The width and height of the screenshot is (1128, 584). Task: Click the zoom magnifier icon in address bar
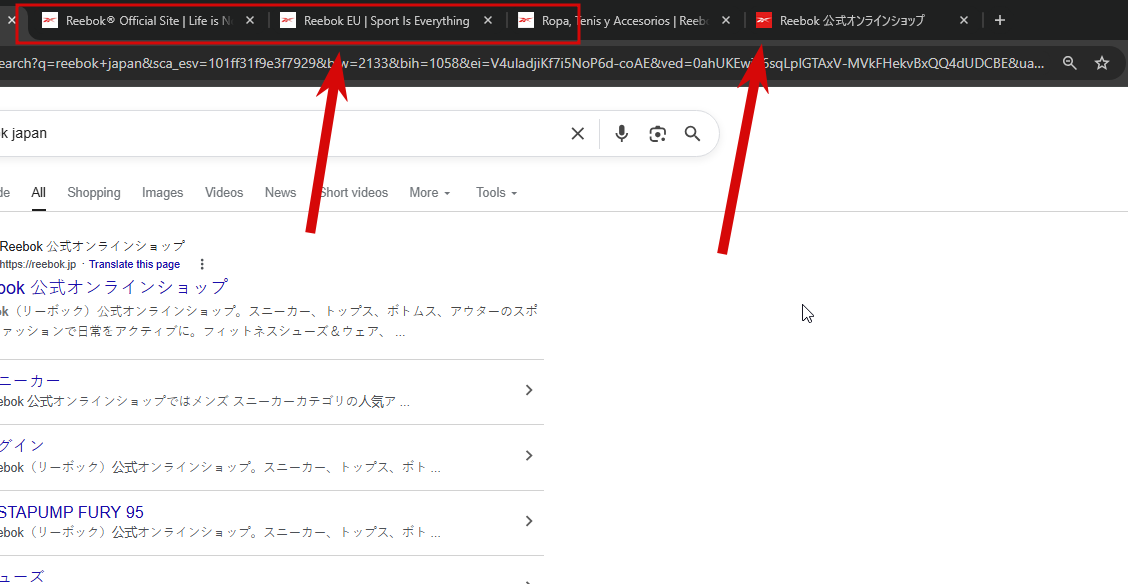click(x=1070, y=63)
